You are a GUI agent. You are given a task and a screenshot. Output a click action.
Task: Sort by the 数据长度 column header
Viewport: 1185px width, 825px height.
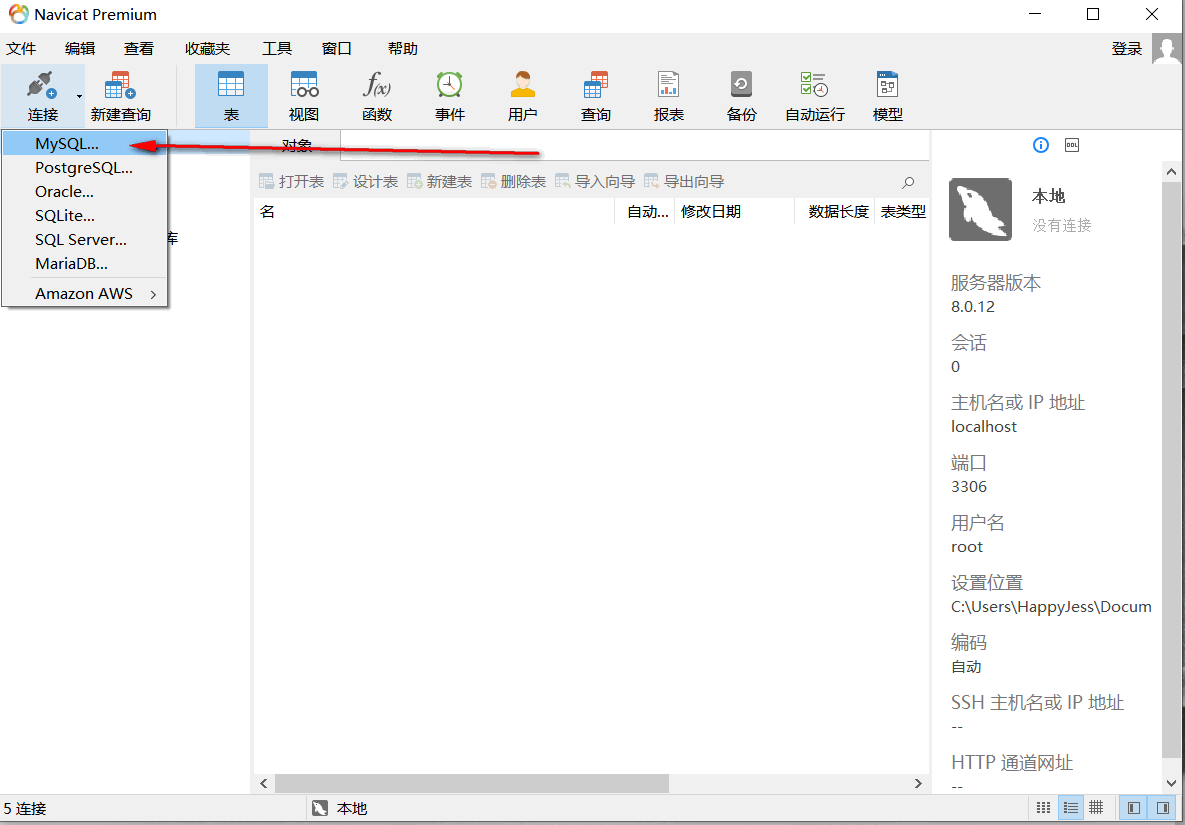(834, 212)
